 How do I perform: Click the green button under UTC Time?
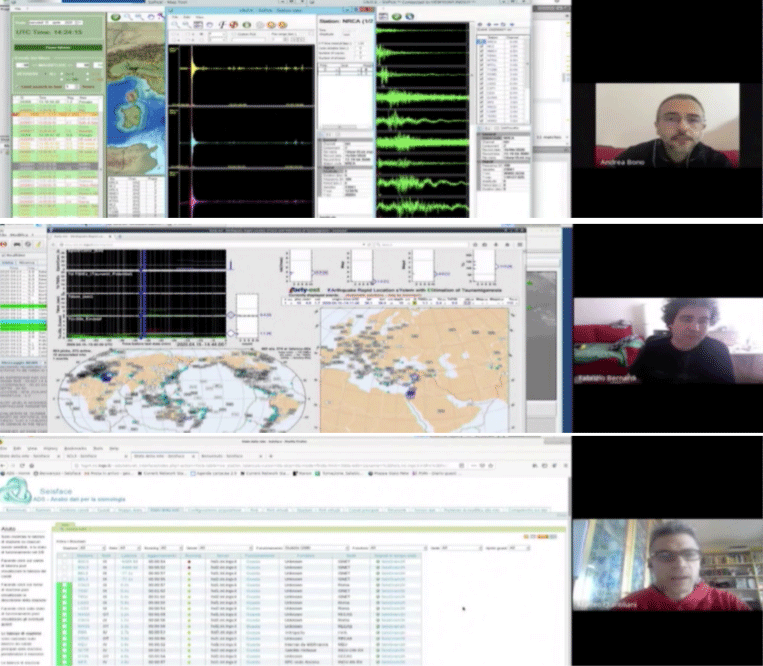tap(58, 48)
